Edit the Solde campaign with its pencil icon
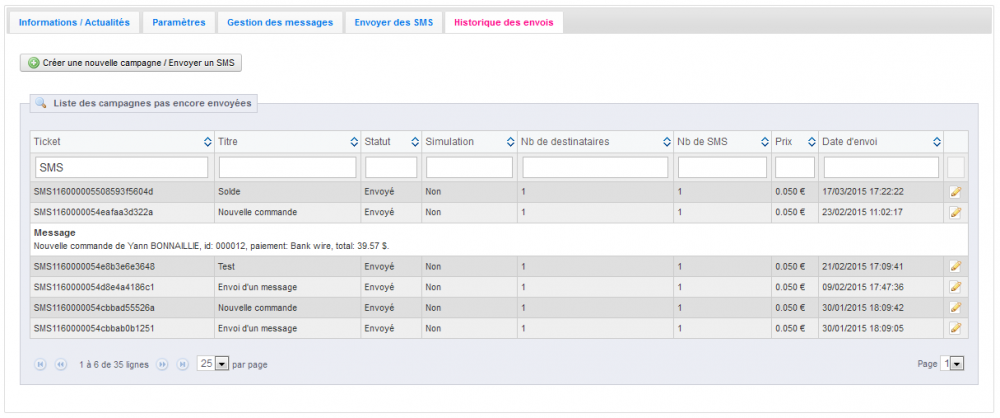The image size is (1000, 418). [955, 191]
